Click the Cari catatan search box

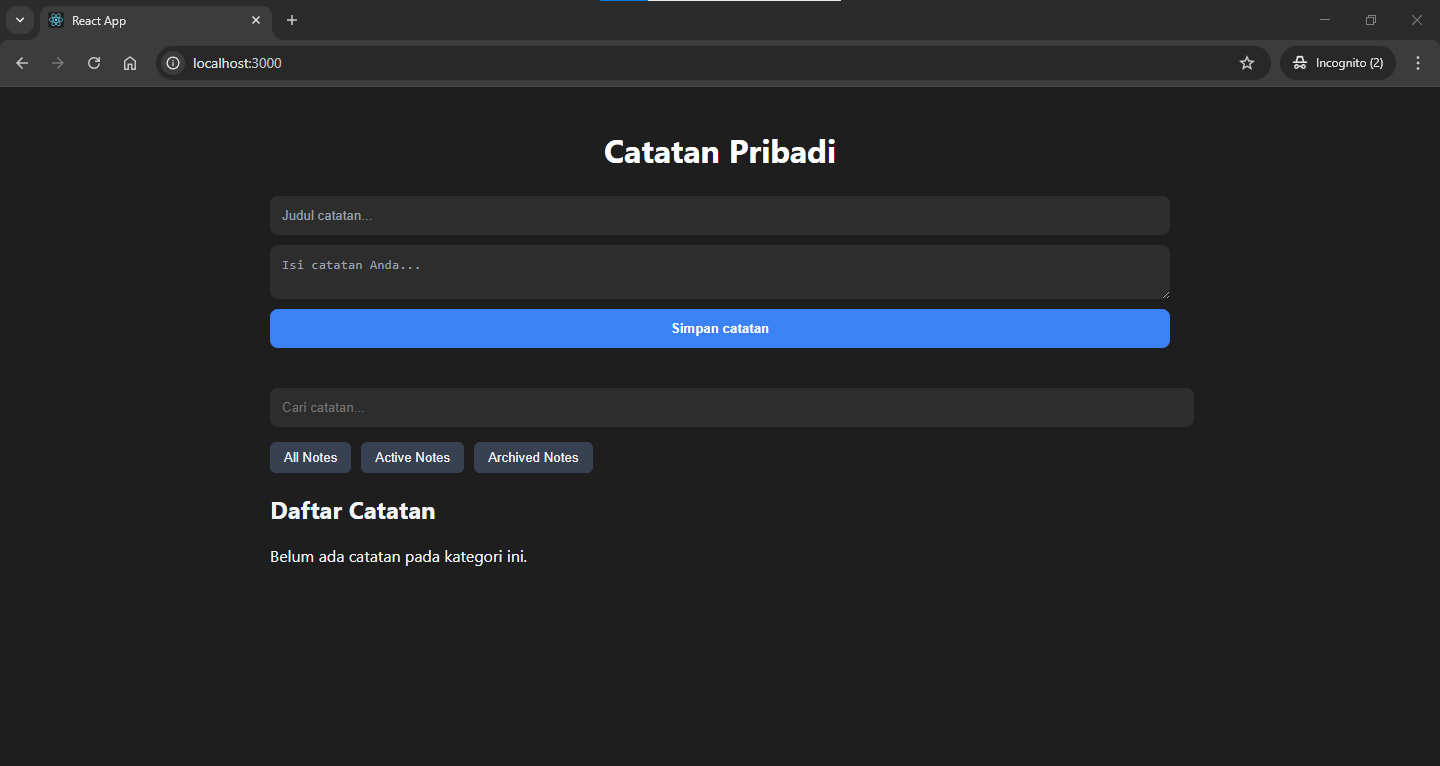(x=731, y=407)
